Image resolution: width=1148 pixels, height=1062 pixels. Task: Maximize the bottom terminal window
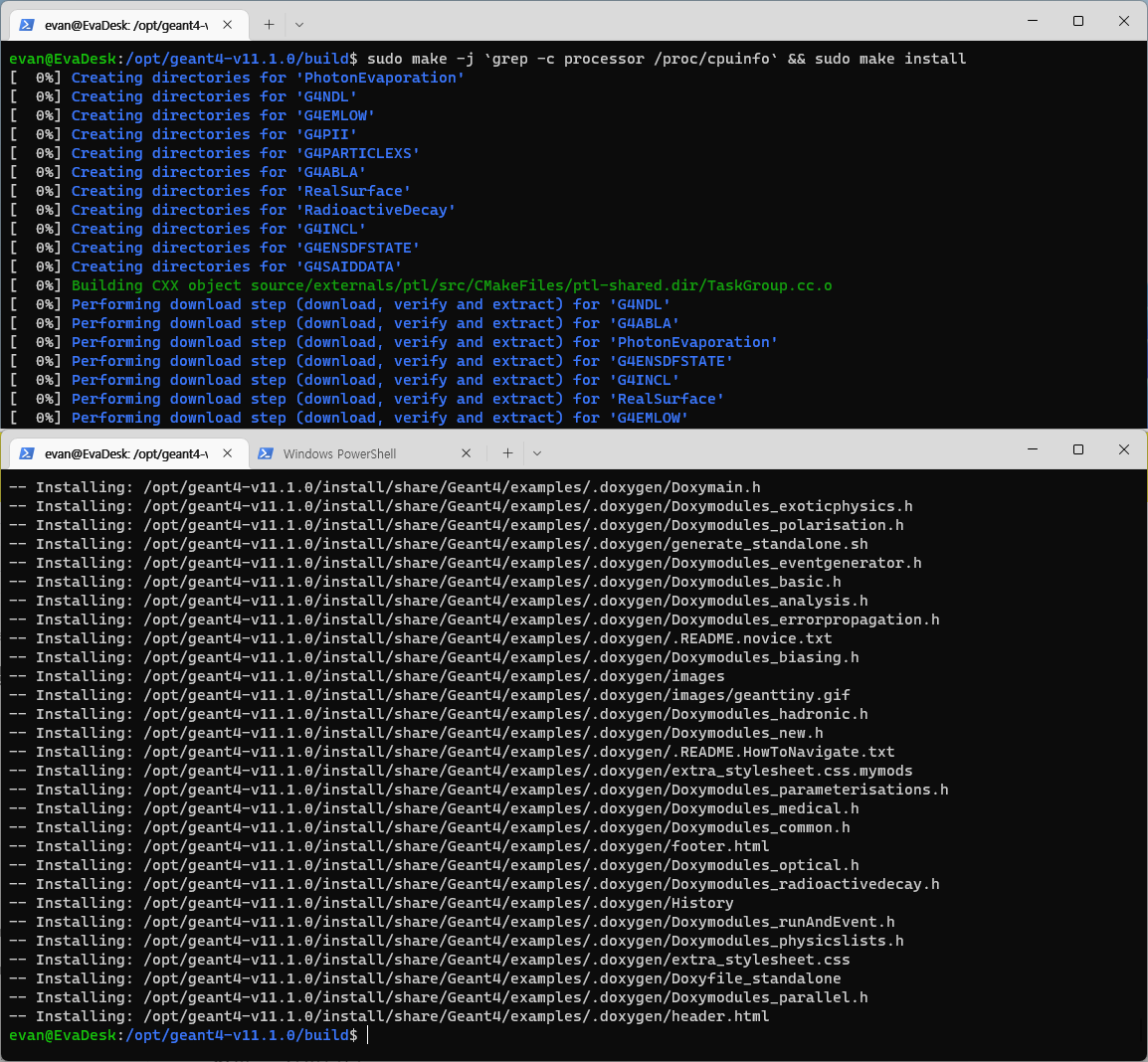(x=1078, y=449)
